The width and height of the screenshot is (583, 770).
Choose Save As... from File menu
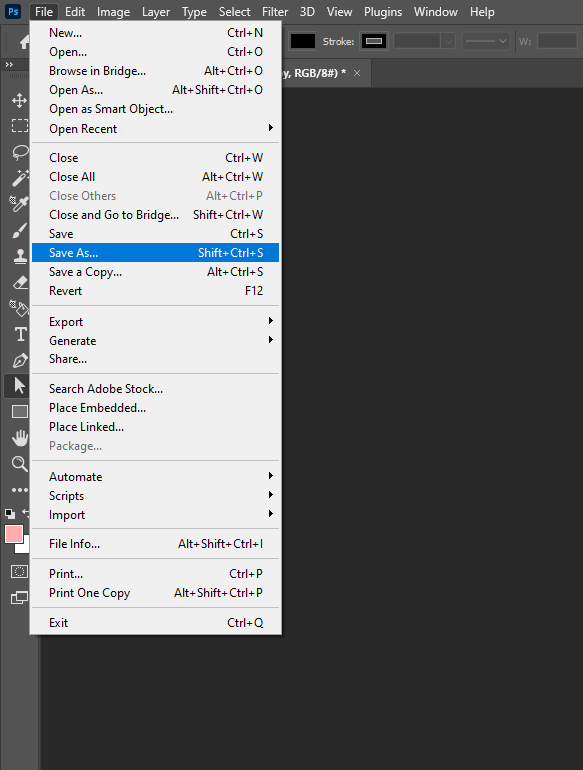click(155, 252)
